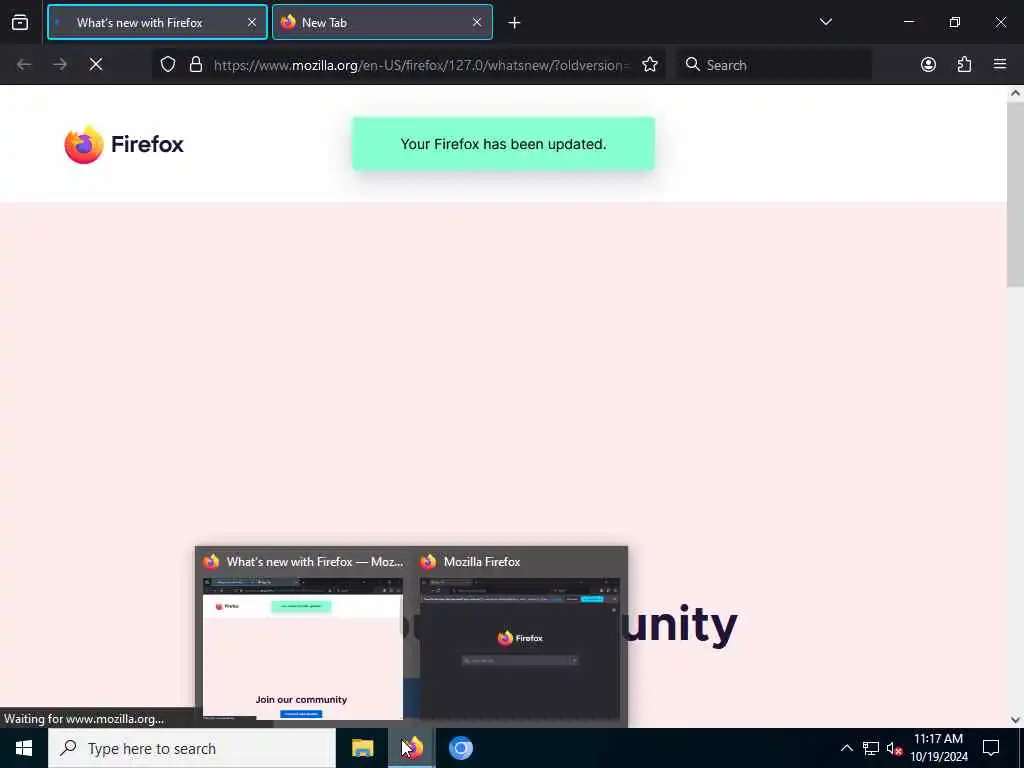The image size is (1024, 768).
Task: Show site security padlock info
Action: (195, 65)
